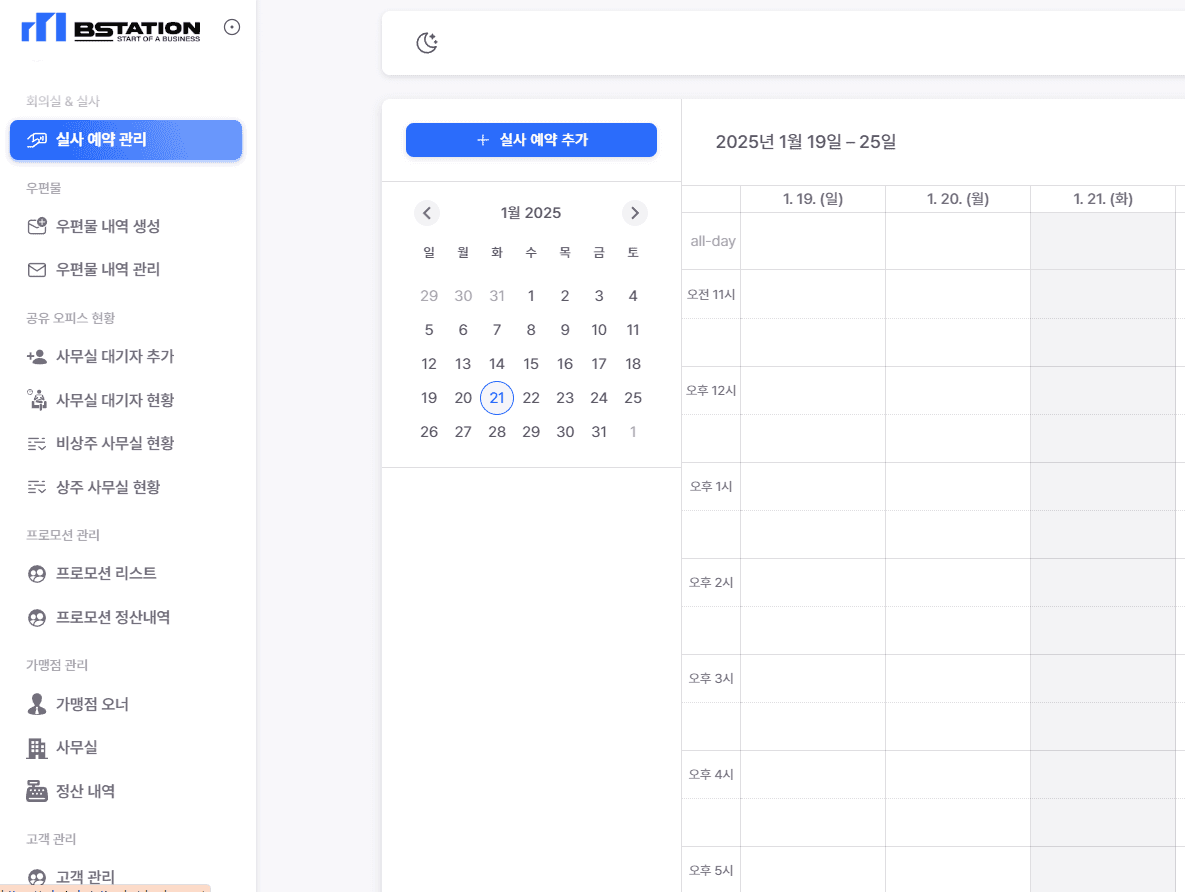This screenshot has height=892, width=1185.
Task: Click the 사무실 대기자 추가 person-plus icon
Action: coord(37,357)
